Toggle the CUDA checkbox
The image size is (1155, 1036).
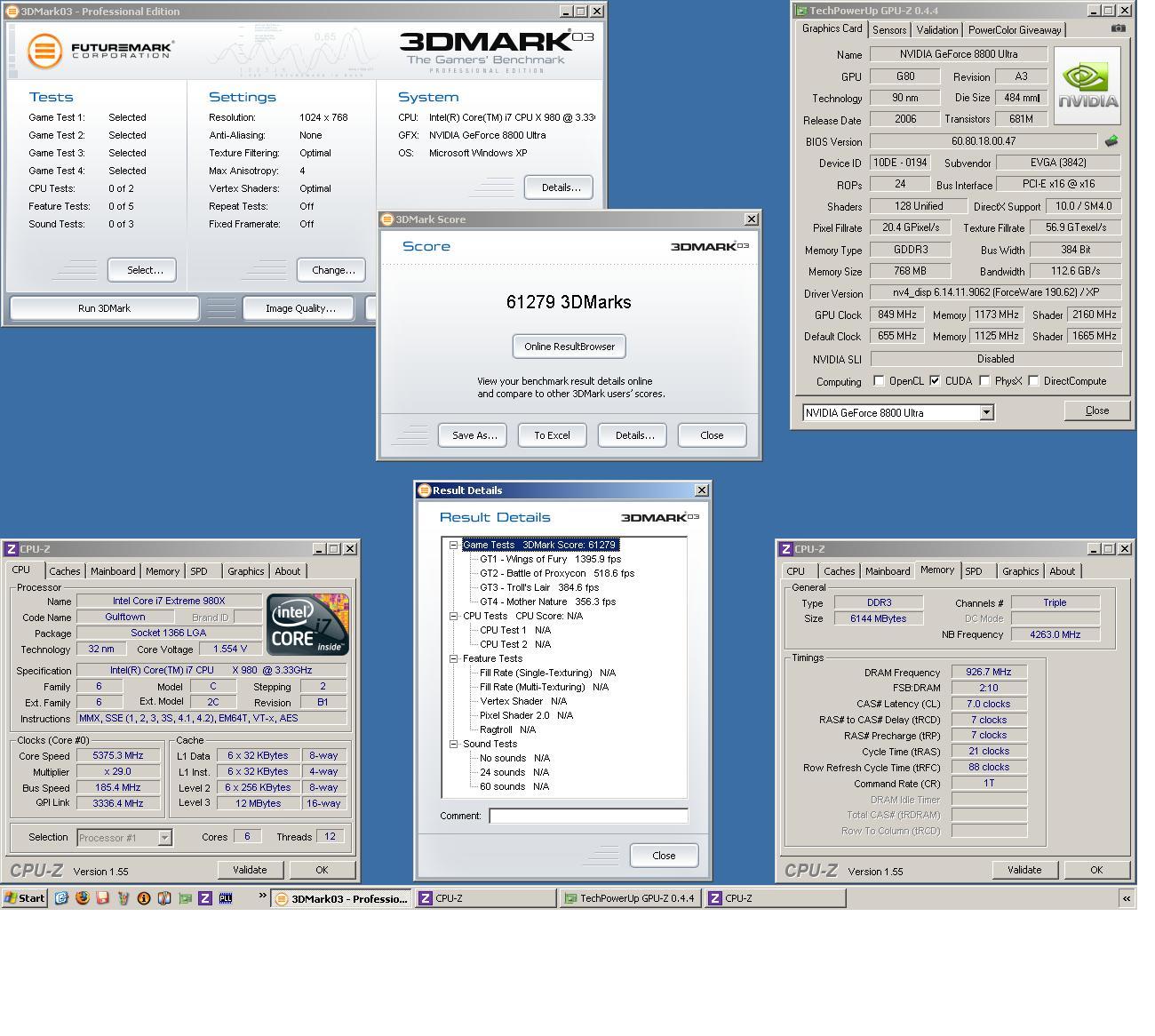[x=935, y=381]
